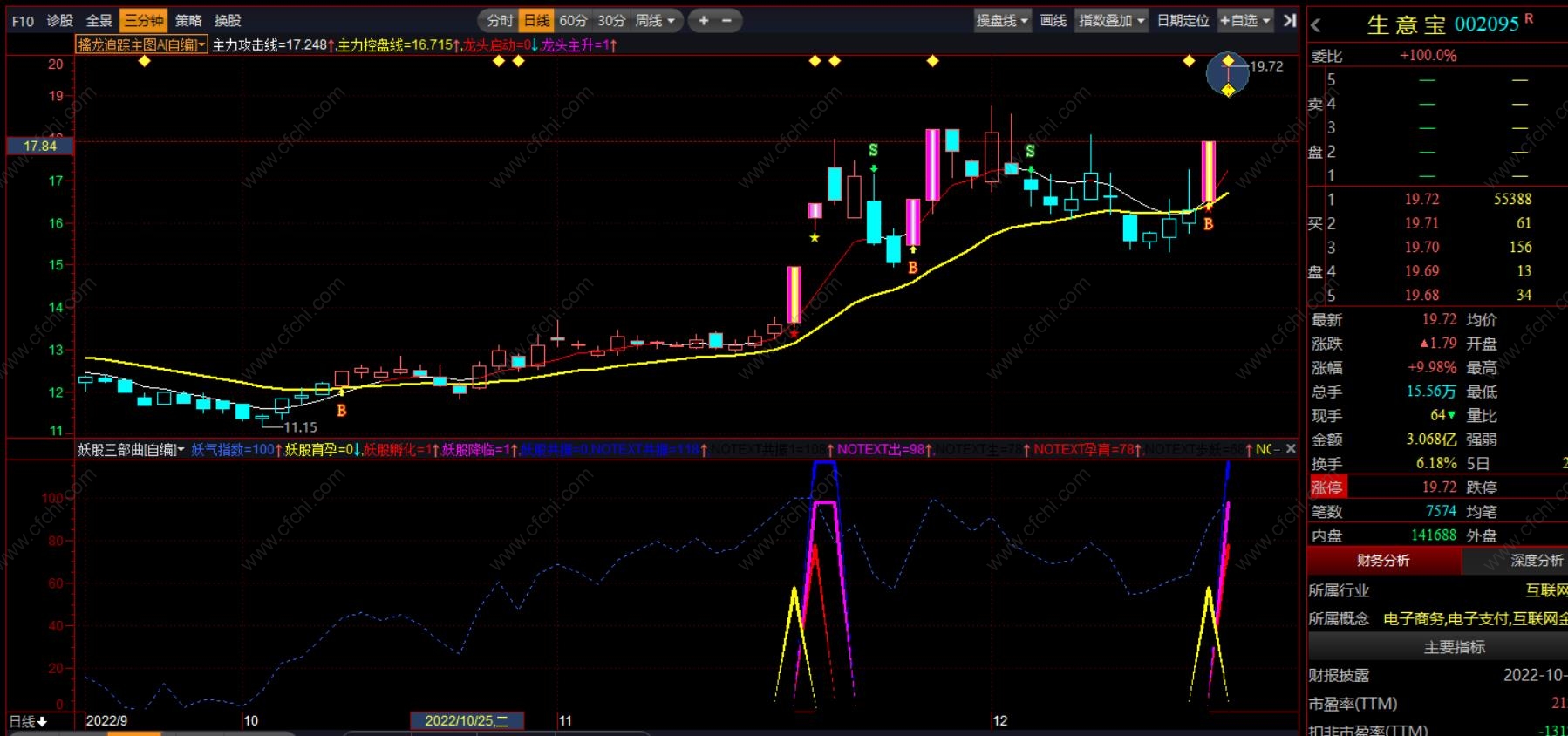The width and height of the screenshot is (1568, 736).
Task: Collapse the side panel with the >| icon
Action: [1291, 20]
